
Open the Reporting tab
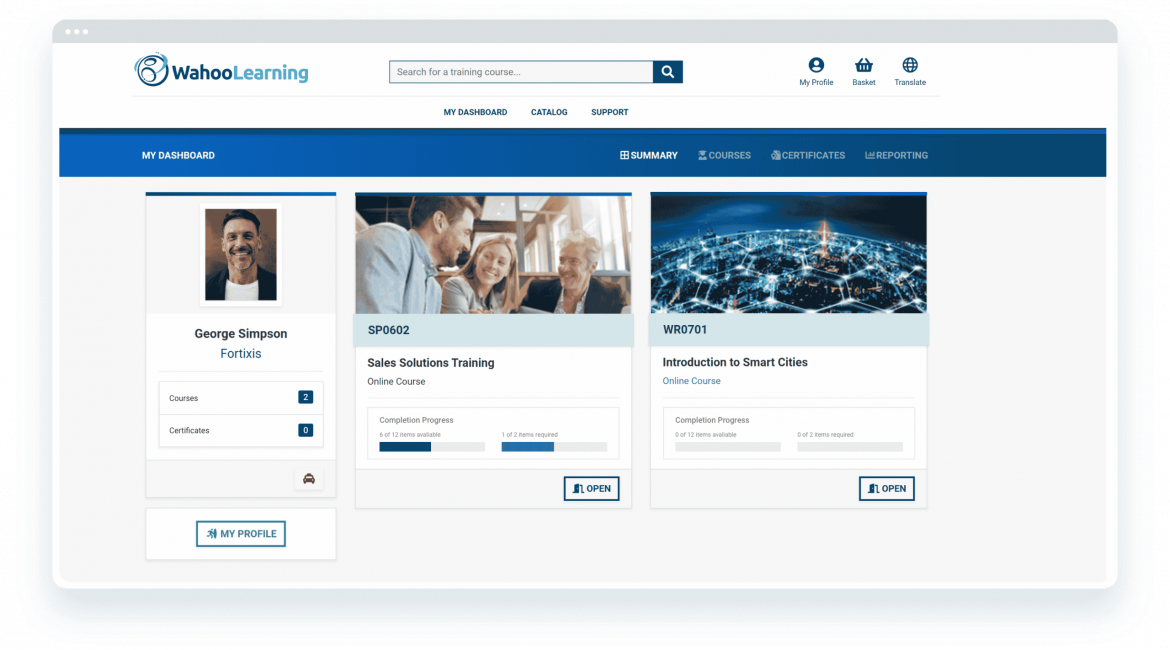point(896,156)
